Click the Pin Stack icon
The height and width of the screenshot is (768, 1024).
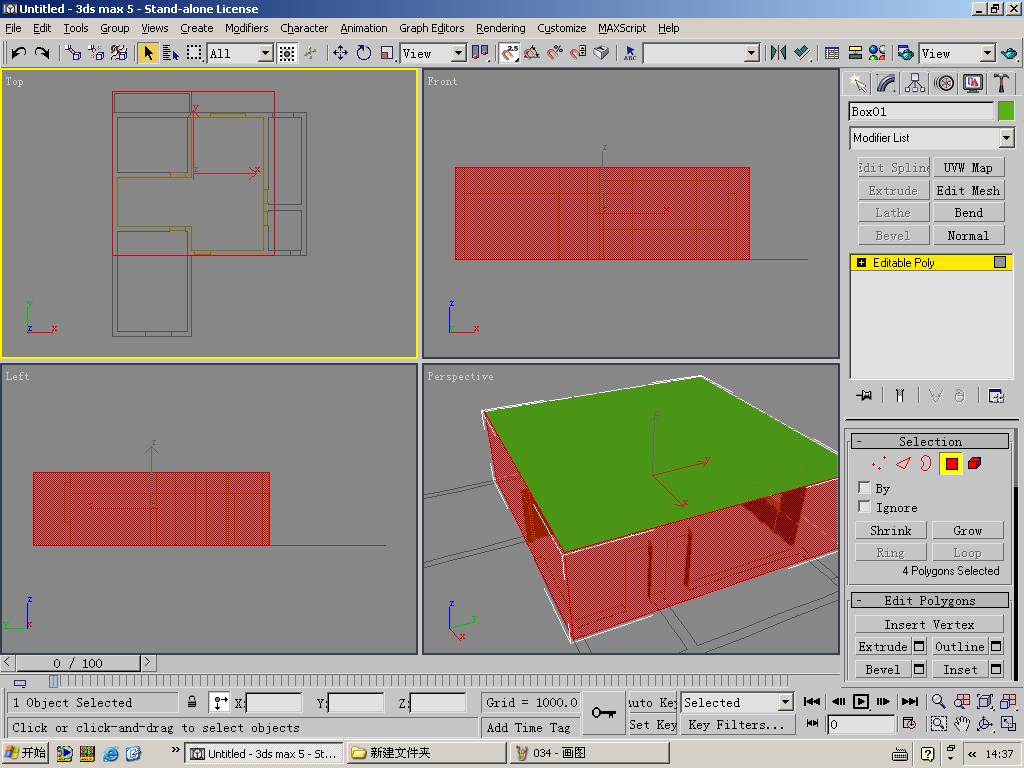coord(865,395)
